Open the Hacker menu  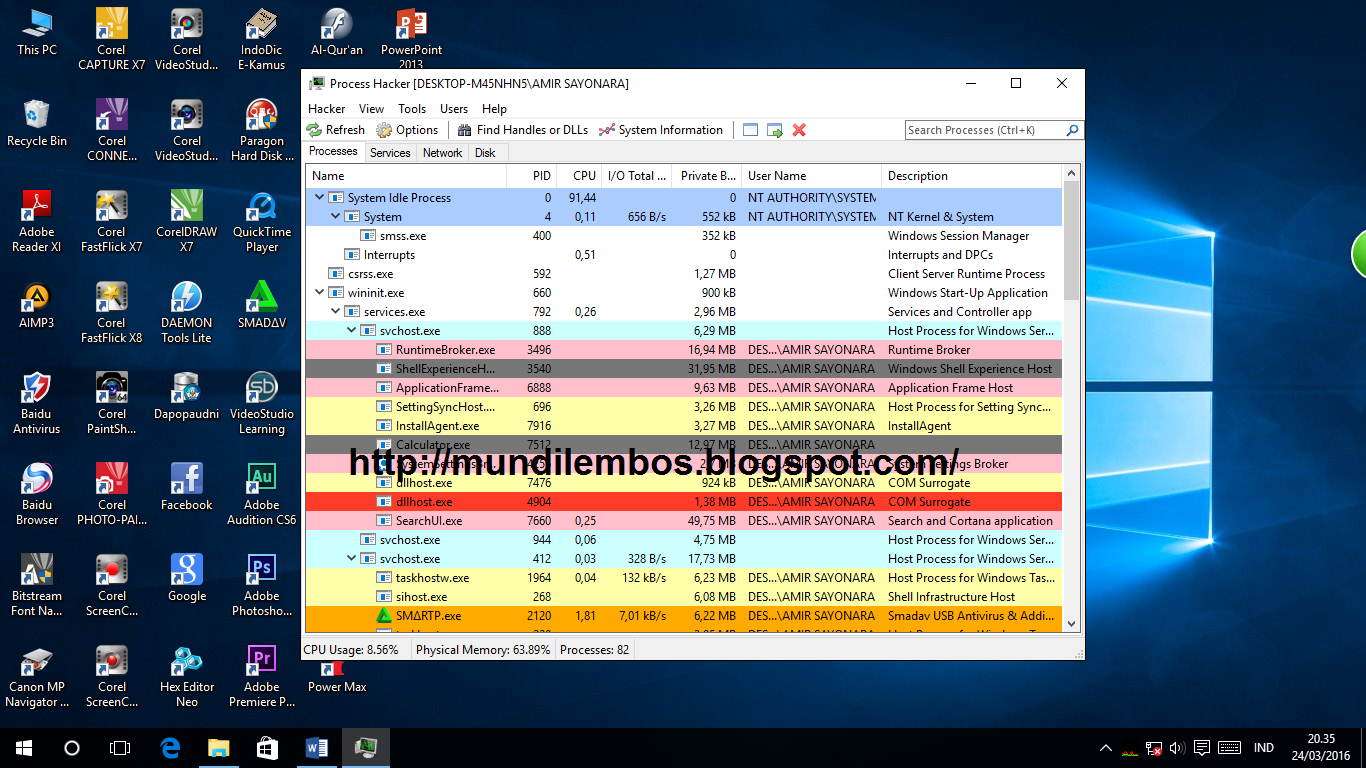click(327, 109)
